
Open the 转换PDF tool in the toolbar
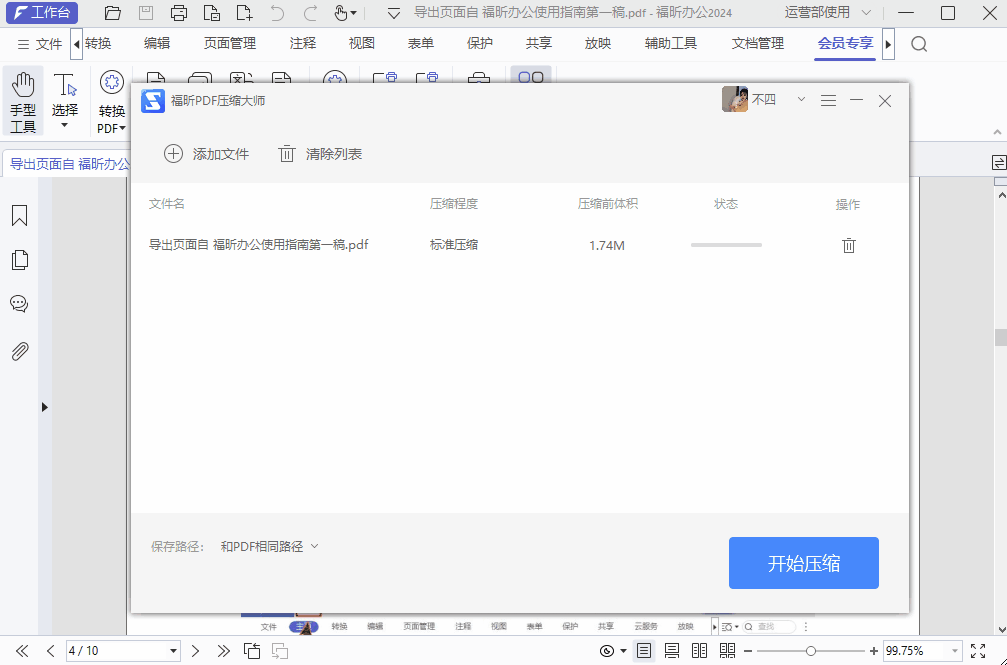(110, 101)
